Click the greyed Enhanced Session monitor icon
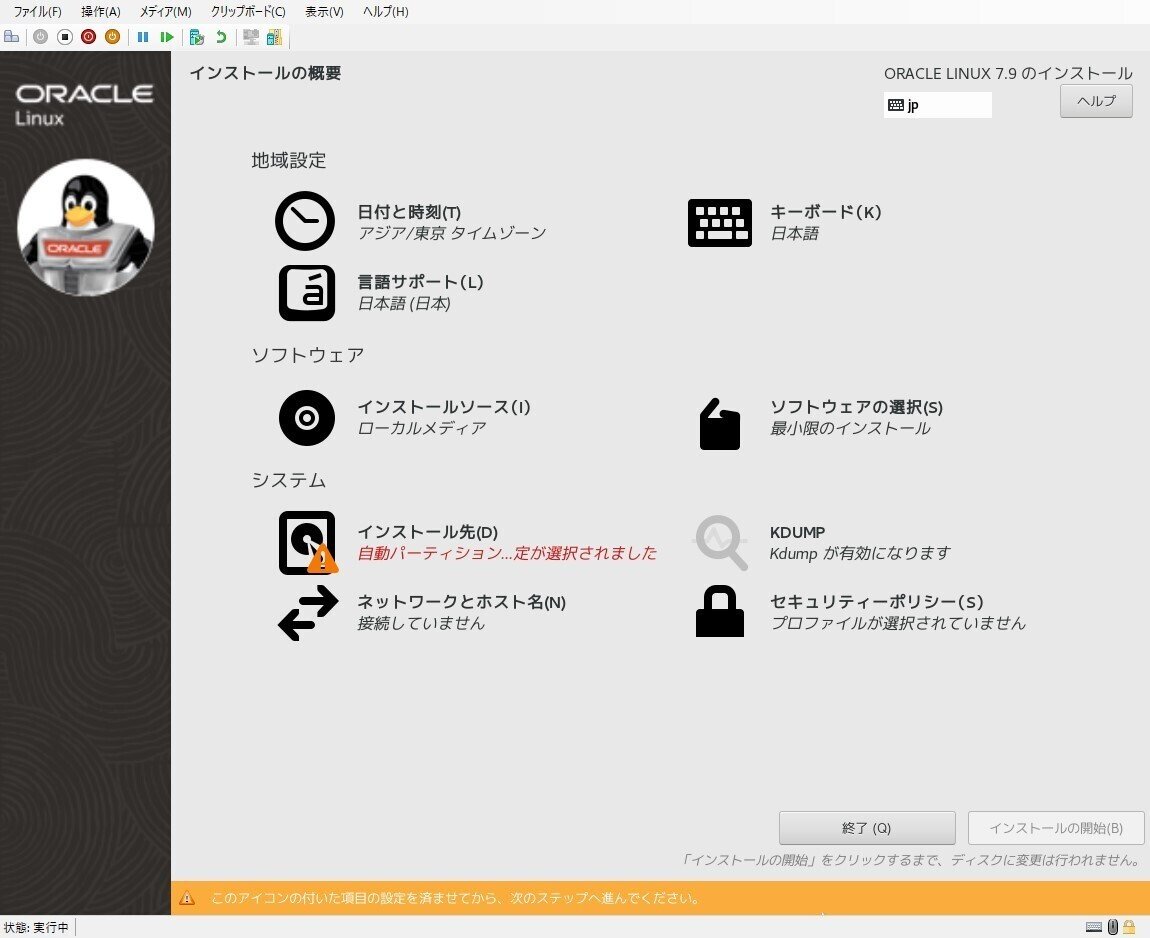Image resolution: width=1150 pixels, height=938 pixels. coord(251,37)
